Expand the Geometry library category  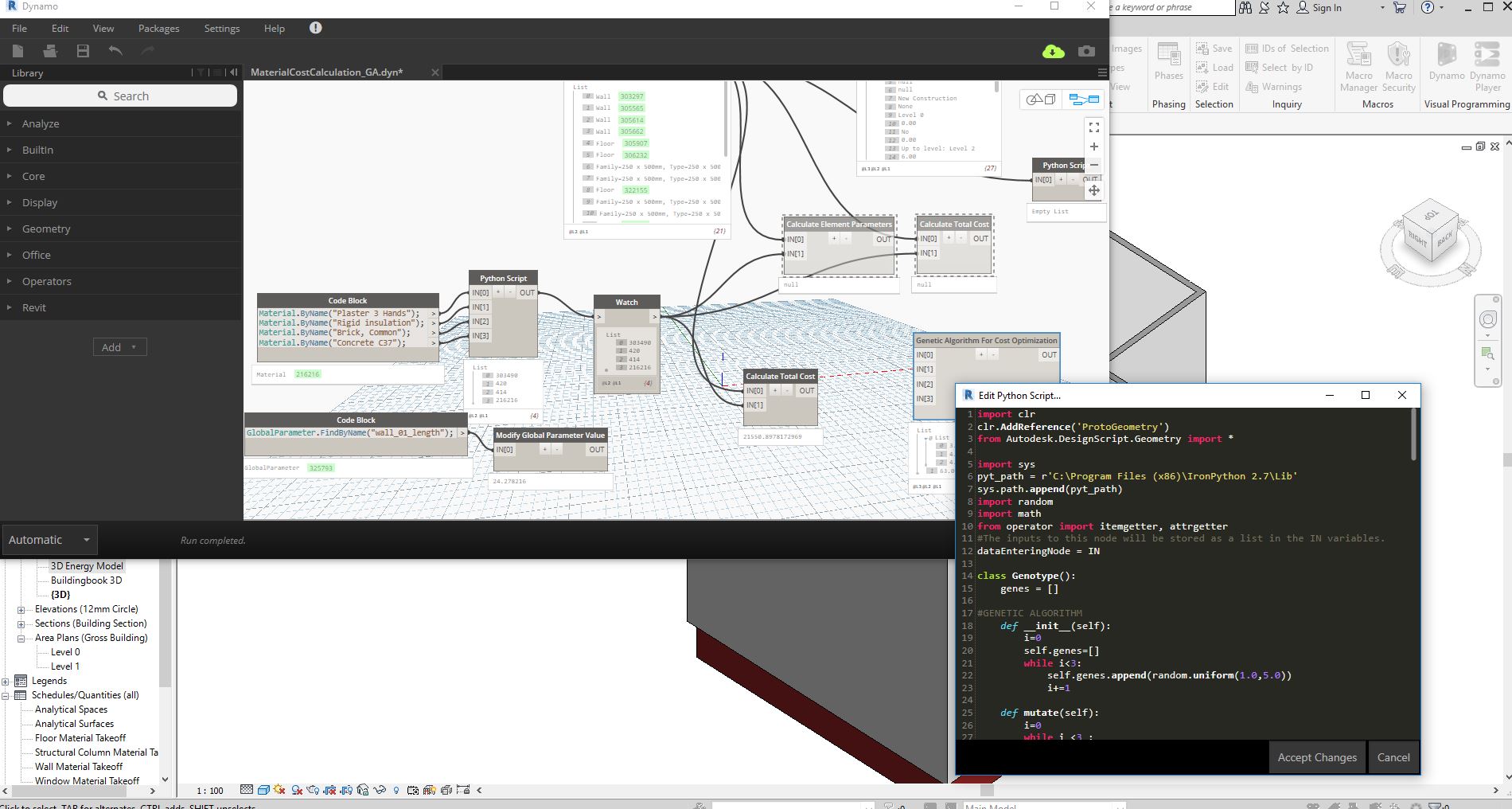click(x=46, y=229)
